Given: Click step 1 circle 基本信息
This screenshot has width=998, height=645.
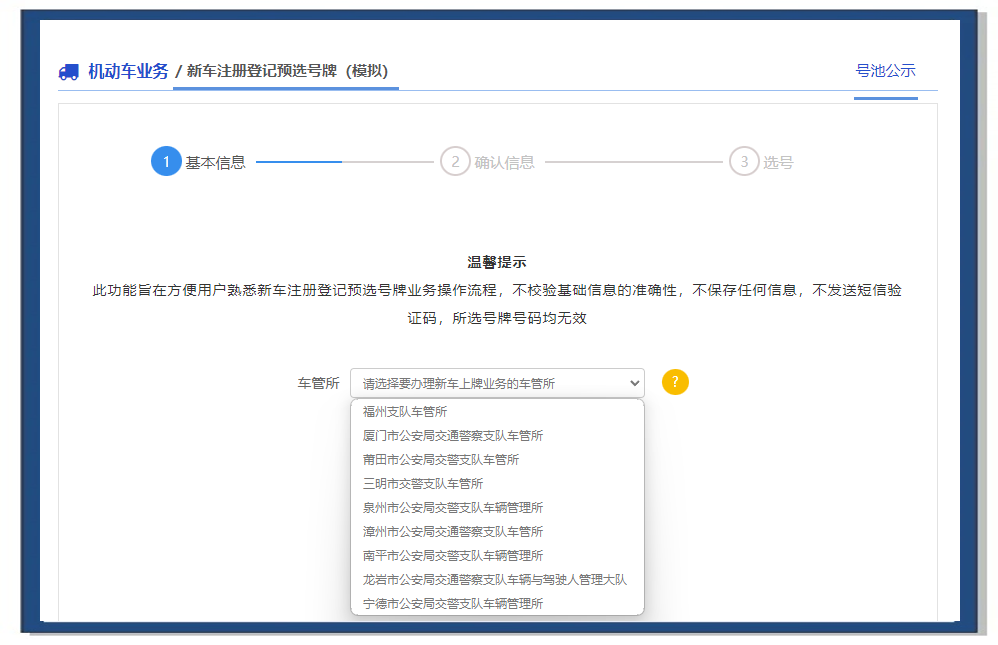Looking at the screenshot, I should coord(166,162).
